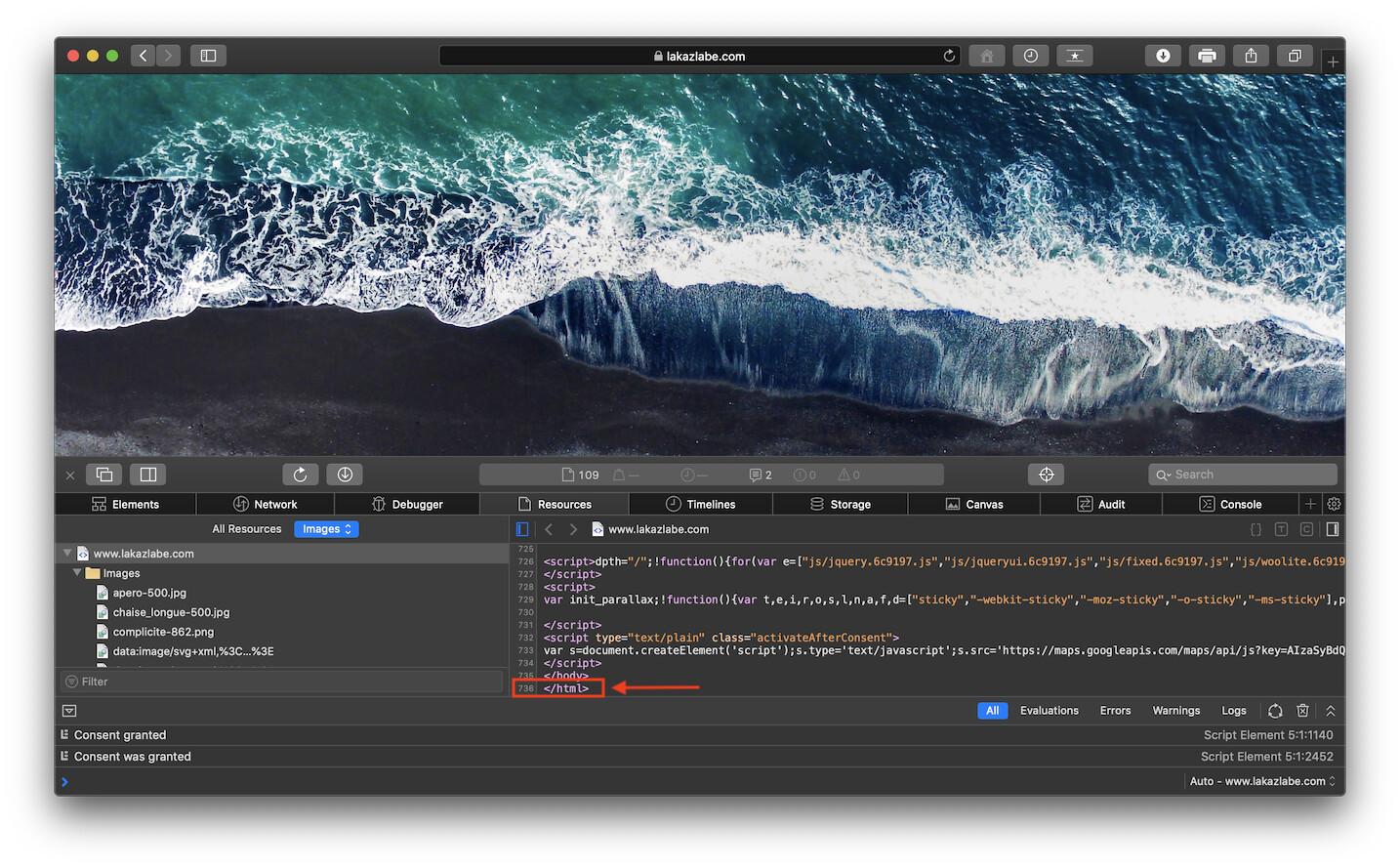Viewport: 1400px width, 868px height.
Task: Show All console messages
Action: point(992,711)
